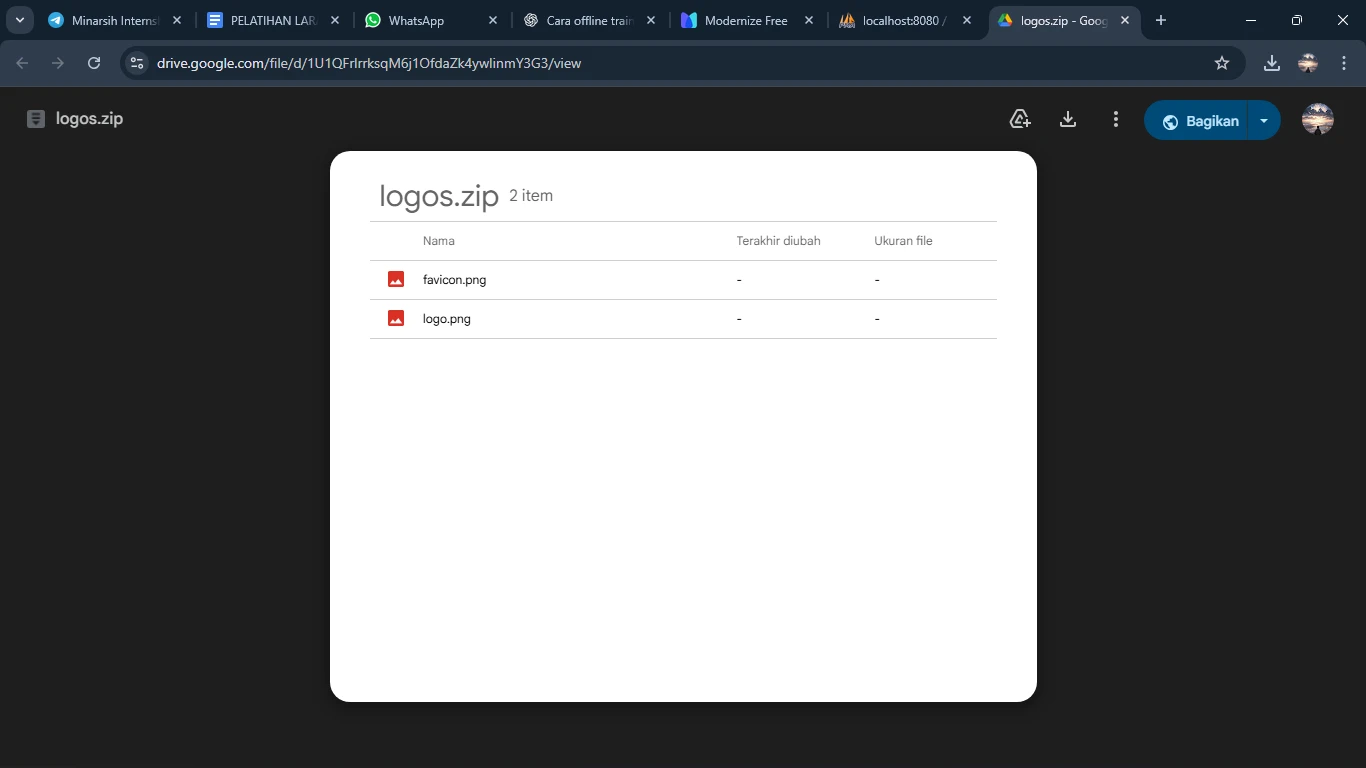The image size is (1366, 768).
Task: Click the favicon.png image file icon
Action: click(x=396, y=280)
